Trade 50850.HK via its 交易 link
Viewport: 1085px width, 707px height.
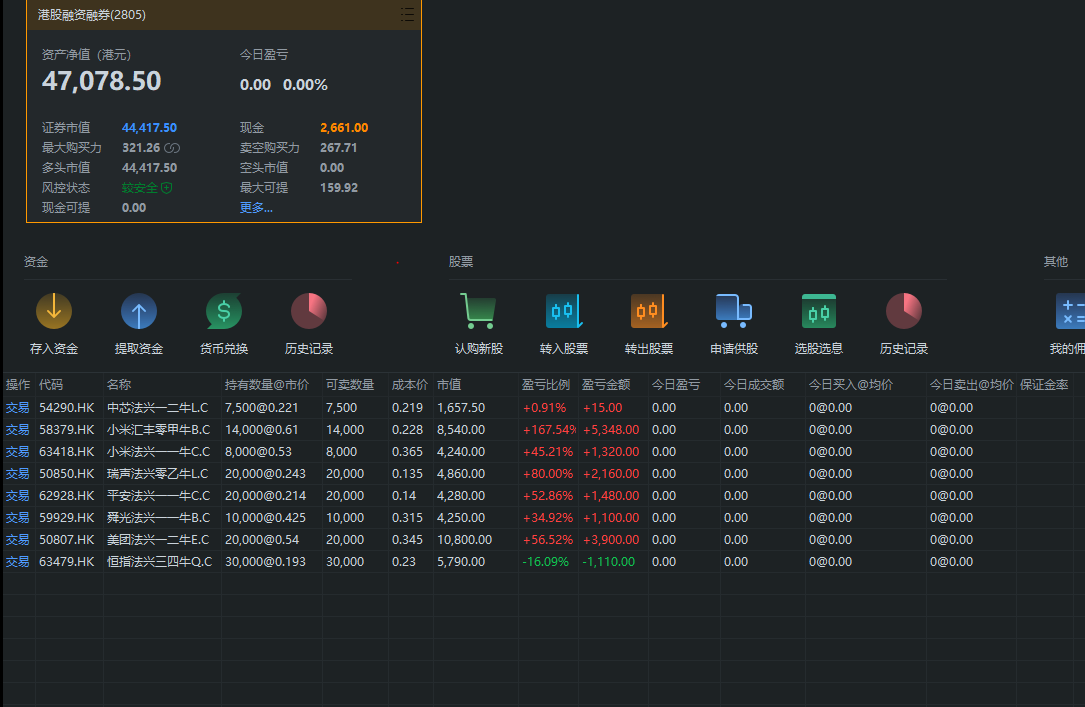point(17,474)
